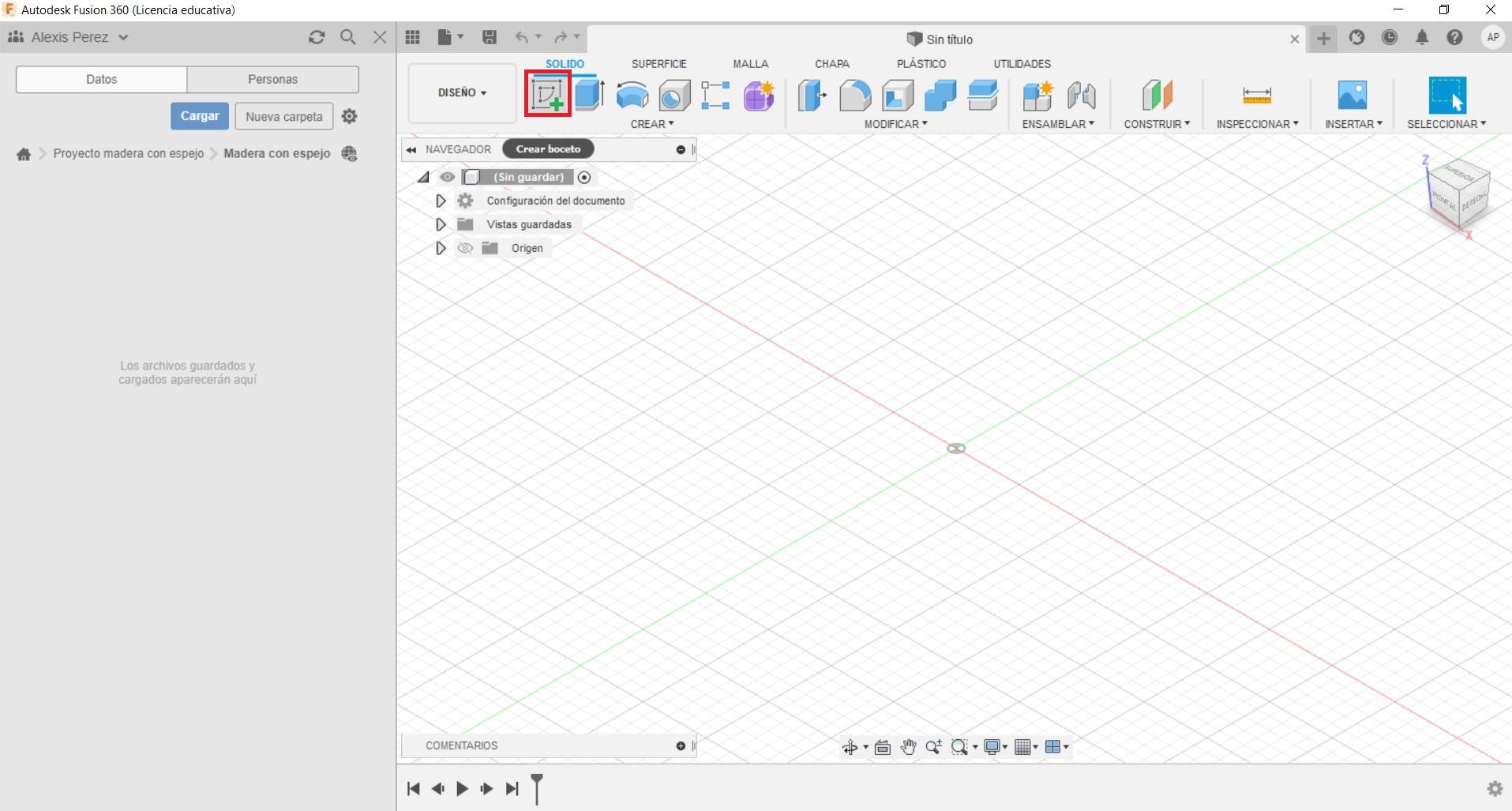Open the CREAR dropdown menu

coord(652,124)
